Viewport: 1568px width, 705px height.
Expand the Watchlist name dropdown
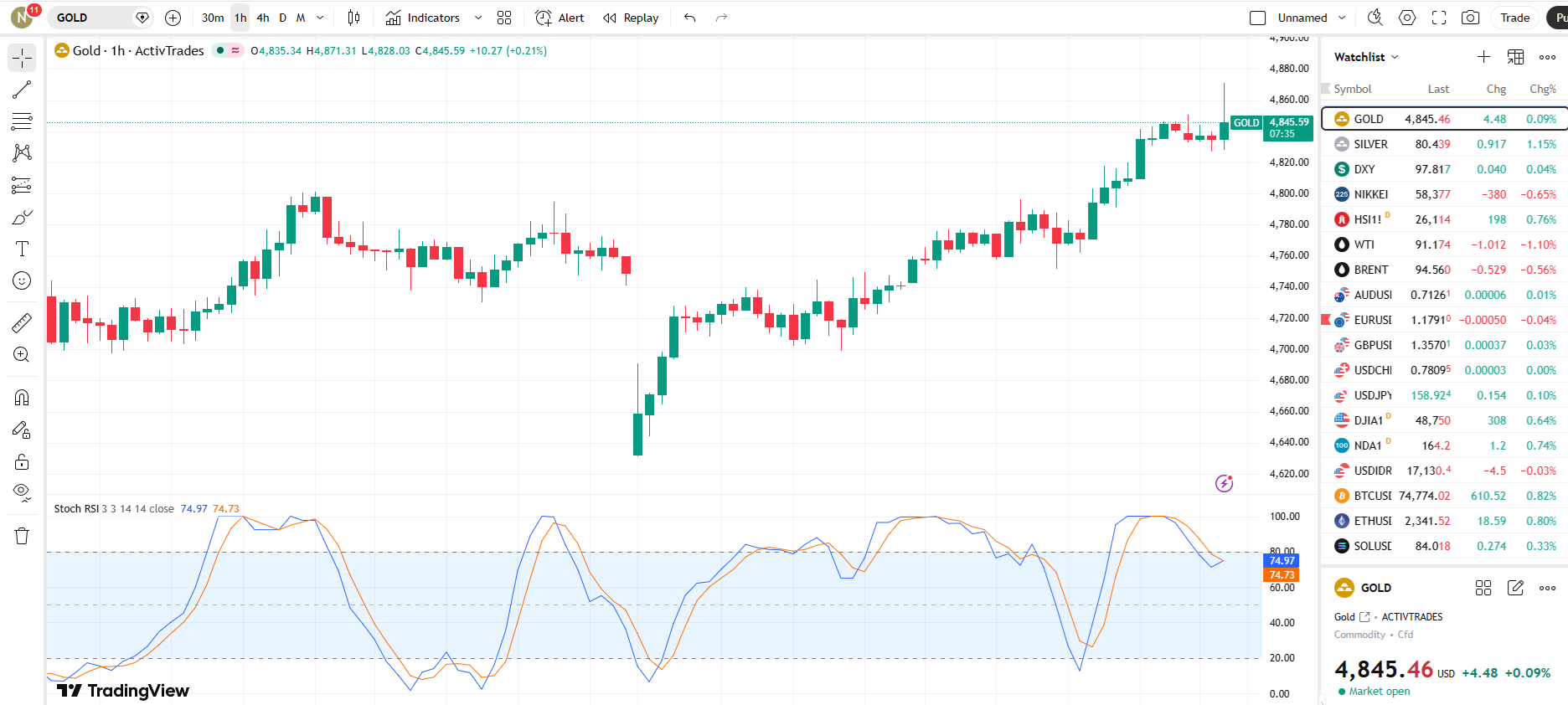pyautogui.click(x=1366, y=57)
